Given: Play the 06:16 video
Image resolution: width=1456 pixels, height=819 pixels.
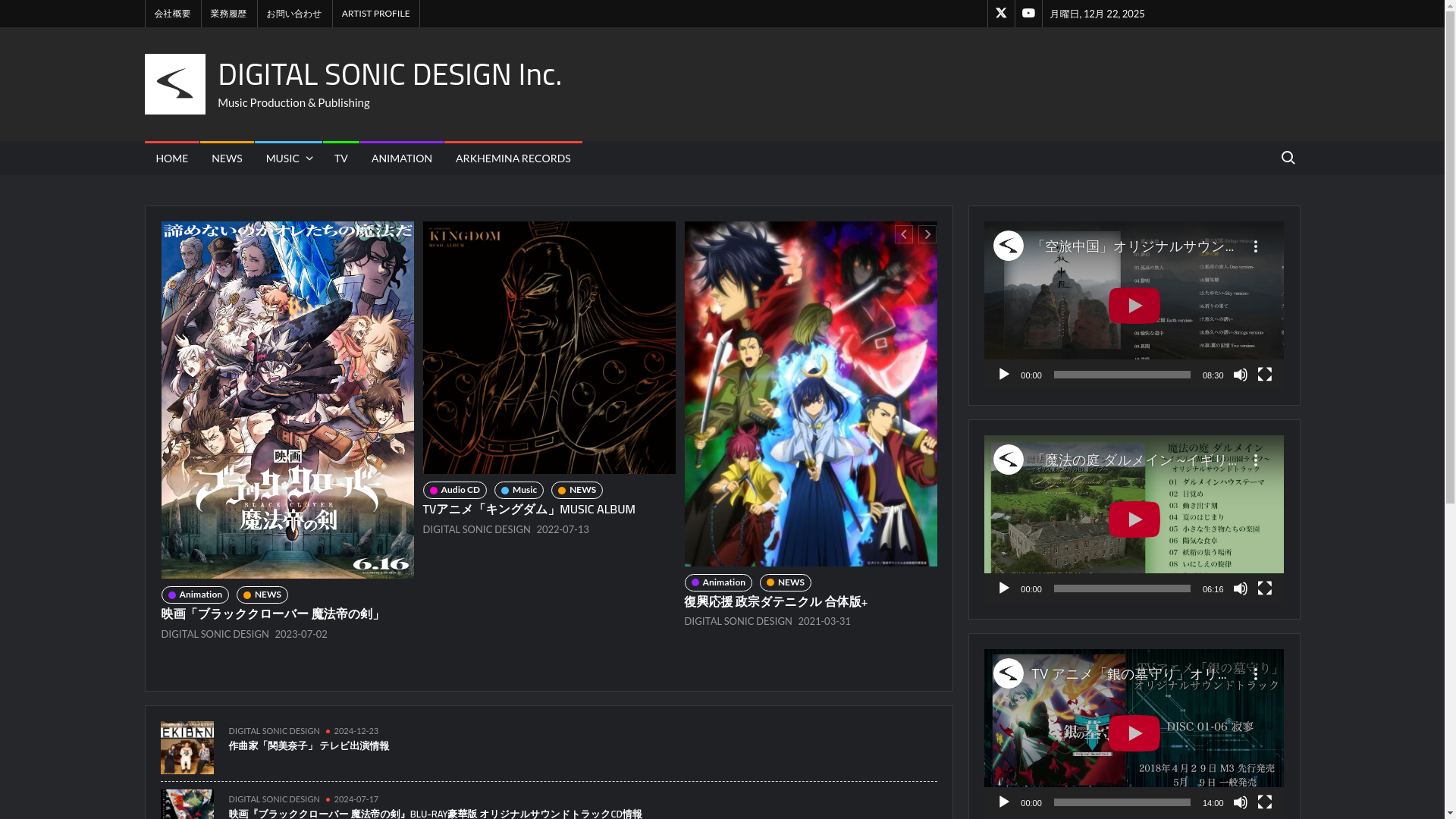Looking at the screenshot, I should tap(1003, 588).
